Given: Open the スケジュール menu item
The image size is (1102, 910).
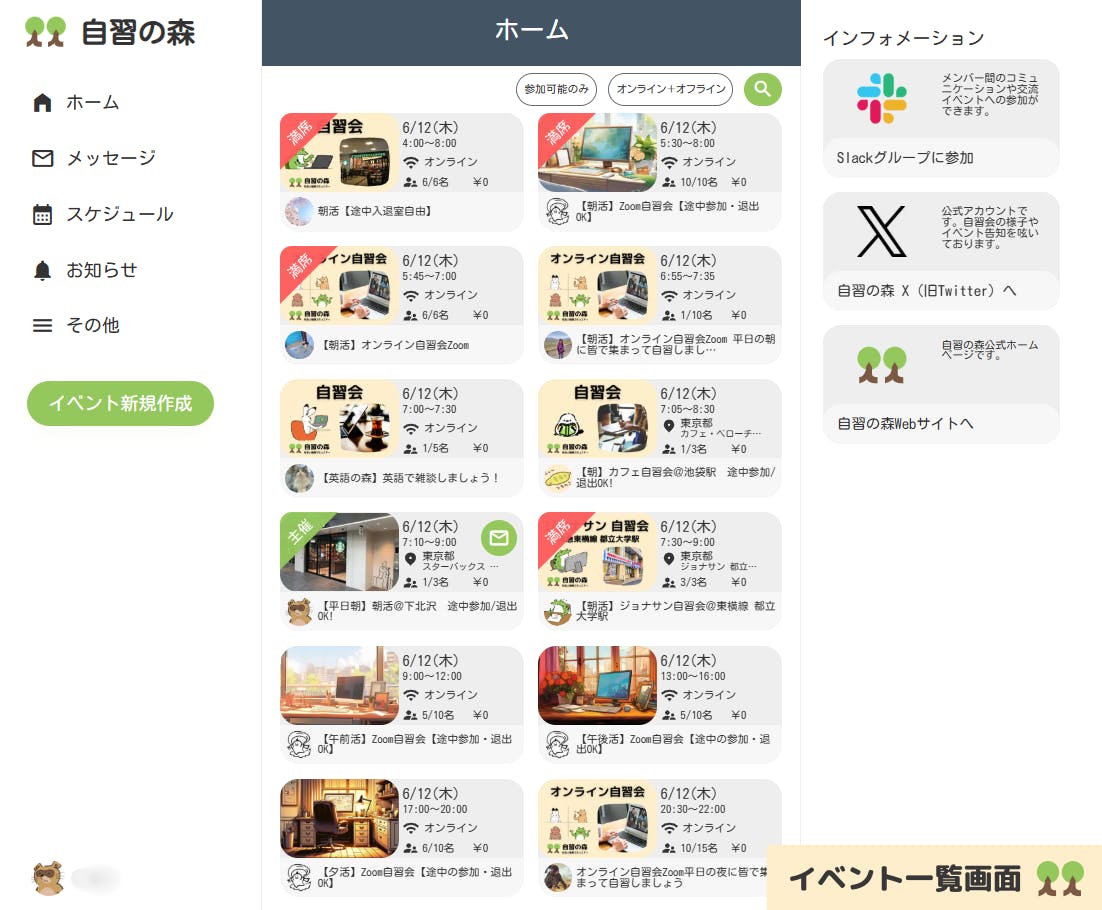Looking at the screenshot, I should click(120, 214).
